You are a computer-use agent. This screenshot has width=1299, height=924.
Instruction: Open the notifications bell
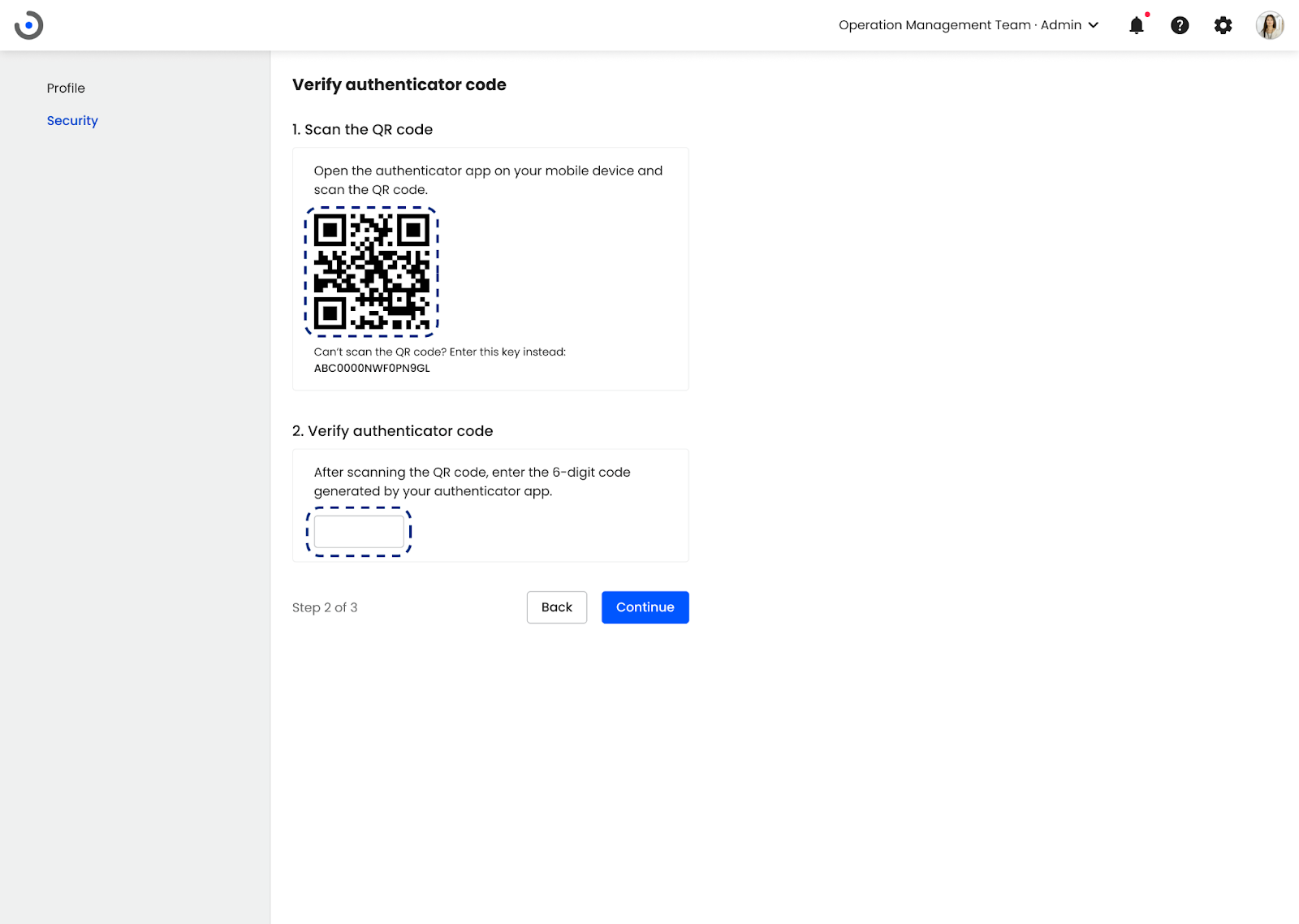point(1137,25)
